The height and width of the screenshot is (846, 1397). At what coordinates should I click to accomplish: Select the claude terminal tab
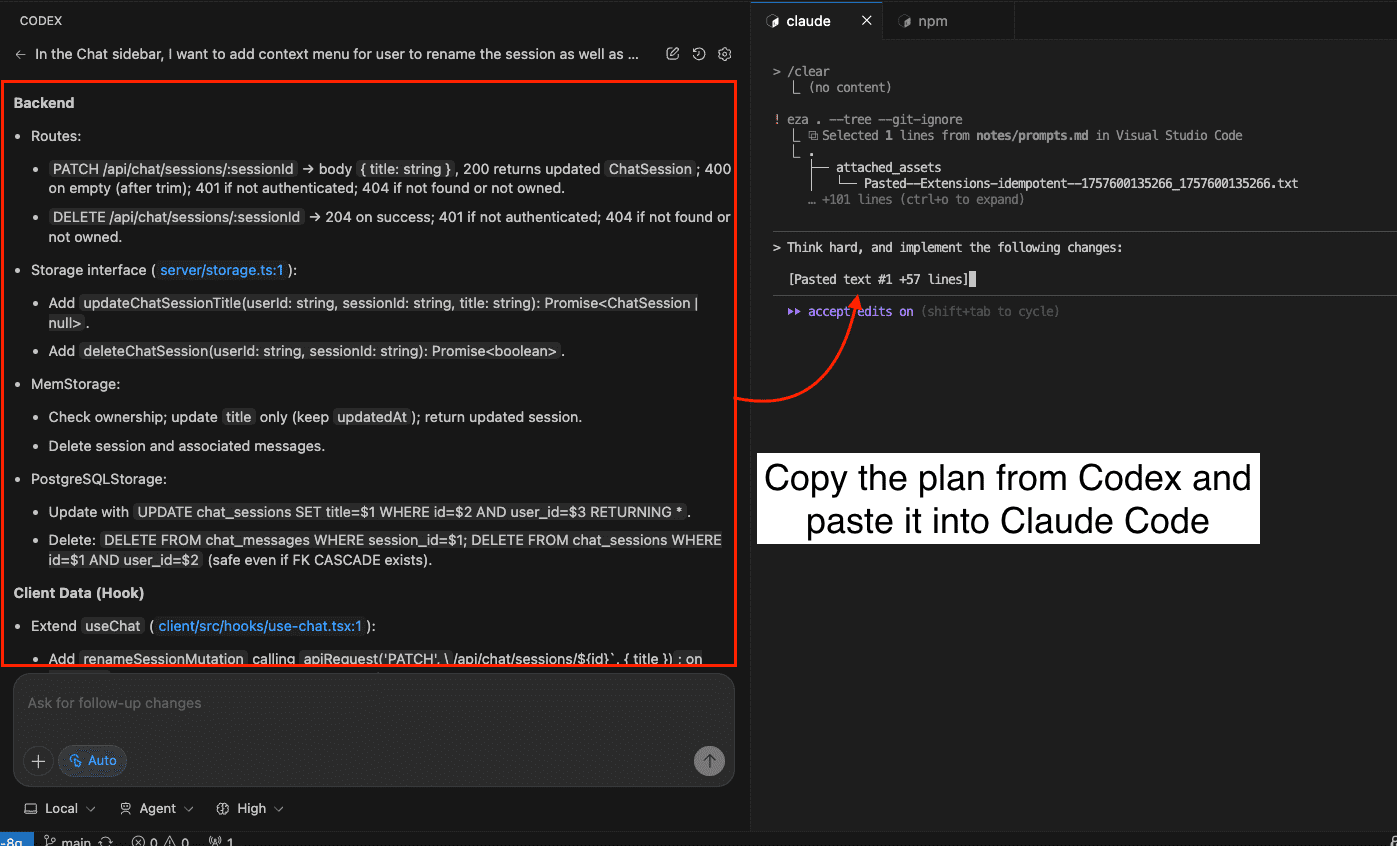click(x=810, y=20)
